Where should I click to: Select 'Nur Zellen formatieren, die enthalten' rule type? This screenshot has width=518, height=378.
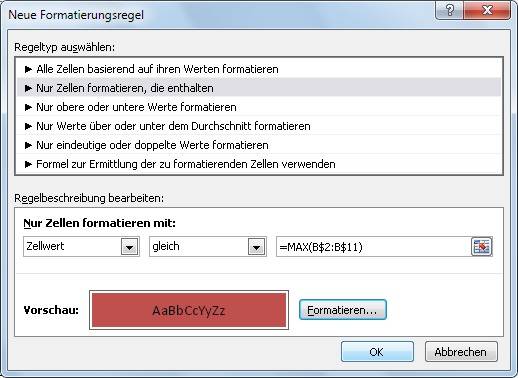coord(259,88)
